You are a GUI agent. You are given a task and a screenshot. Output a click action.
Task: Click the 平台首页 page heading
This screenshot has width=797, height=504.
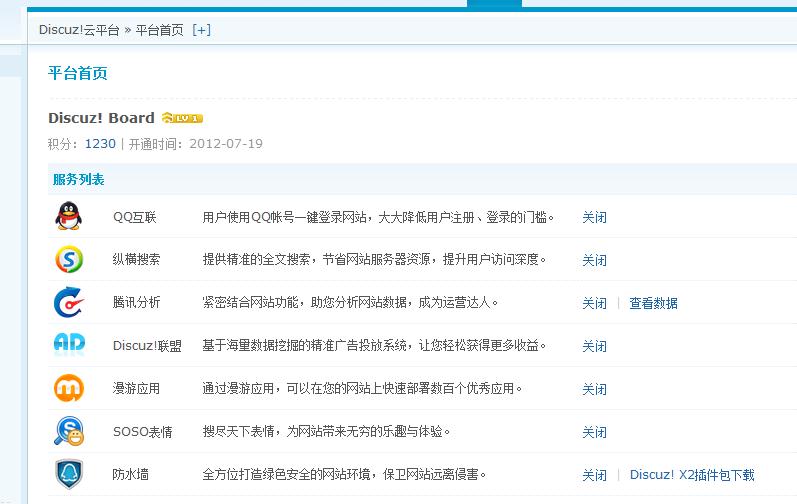[x=78, y=73]
